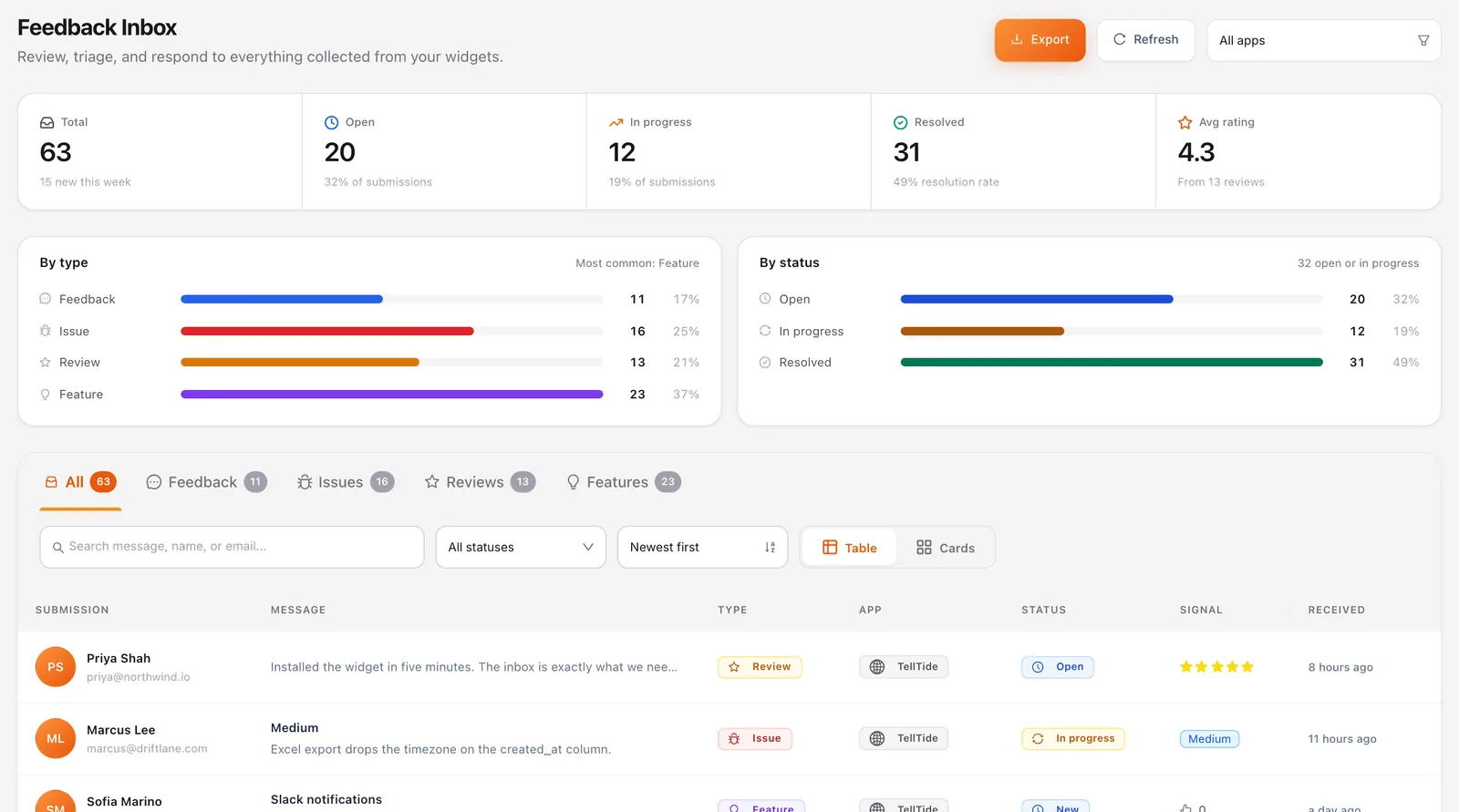The height and width of the screenshot is (812, 1459).
Task: Click the In progress trend icon
Action: click(x=616, y=122)
